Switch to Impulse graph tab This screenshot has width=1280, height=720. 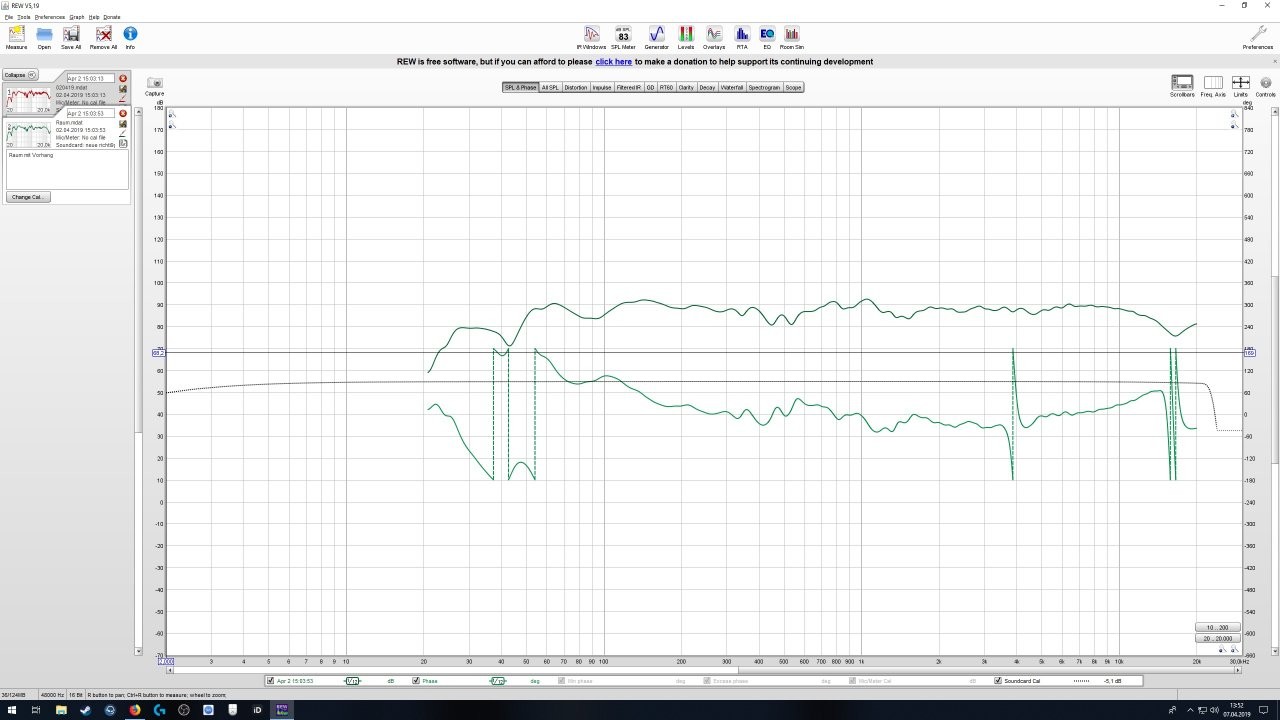point(601,87)
